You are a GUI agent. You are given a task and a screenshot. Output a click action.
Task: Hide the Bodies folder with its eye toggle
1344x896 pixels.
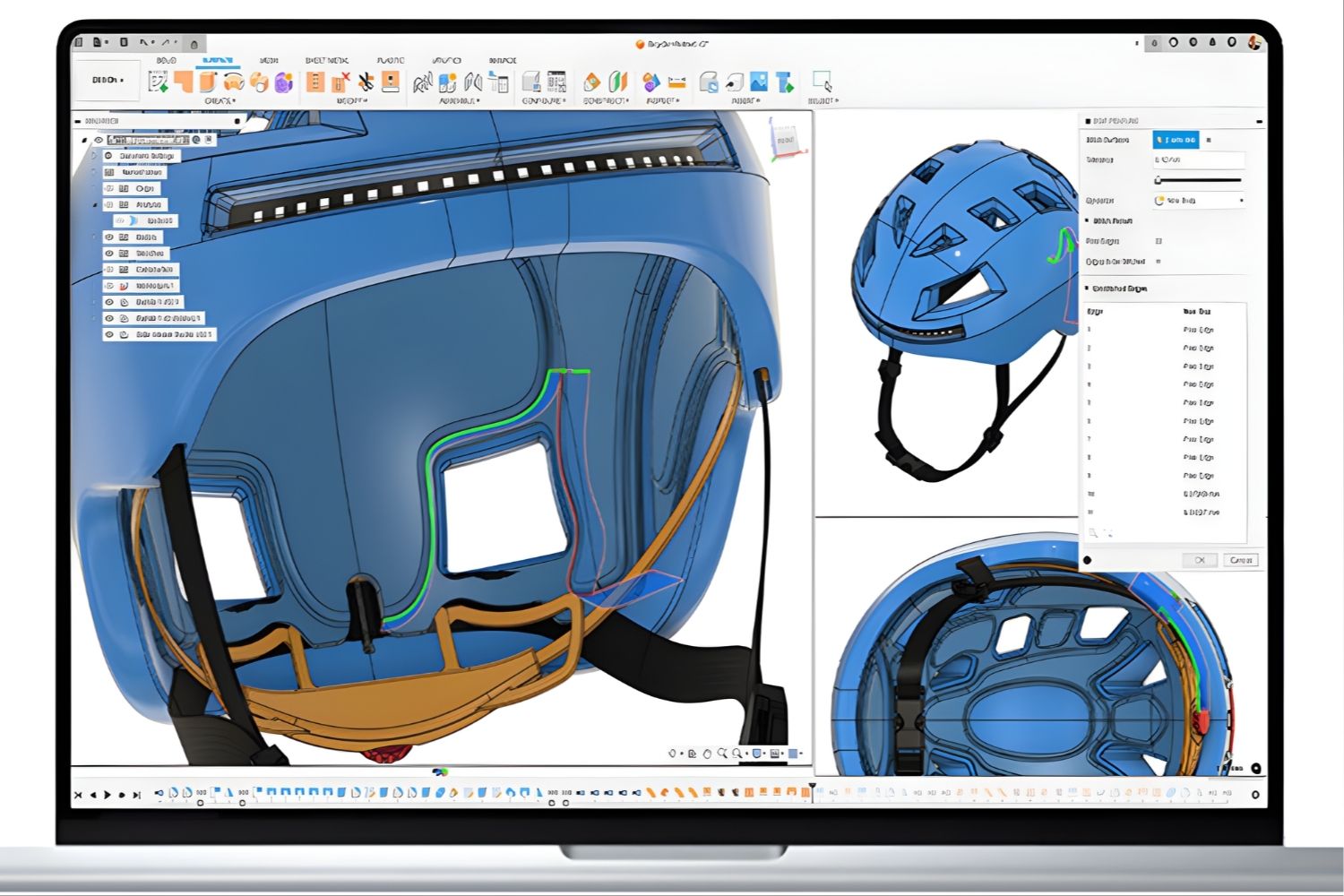coord(108,237)
